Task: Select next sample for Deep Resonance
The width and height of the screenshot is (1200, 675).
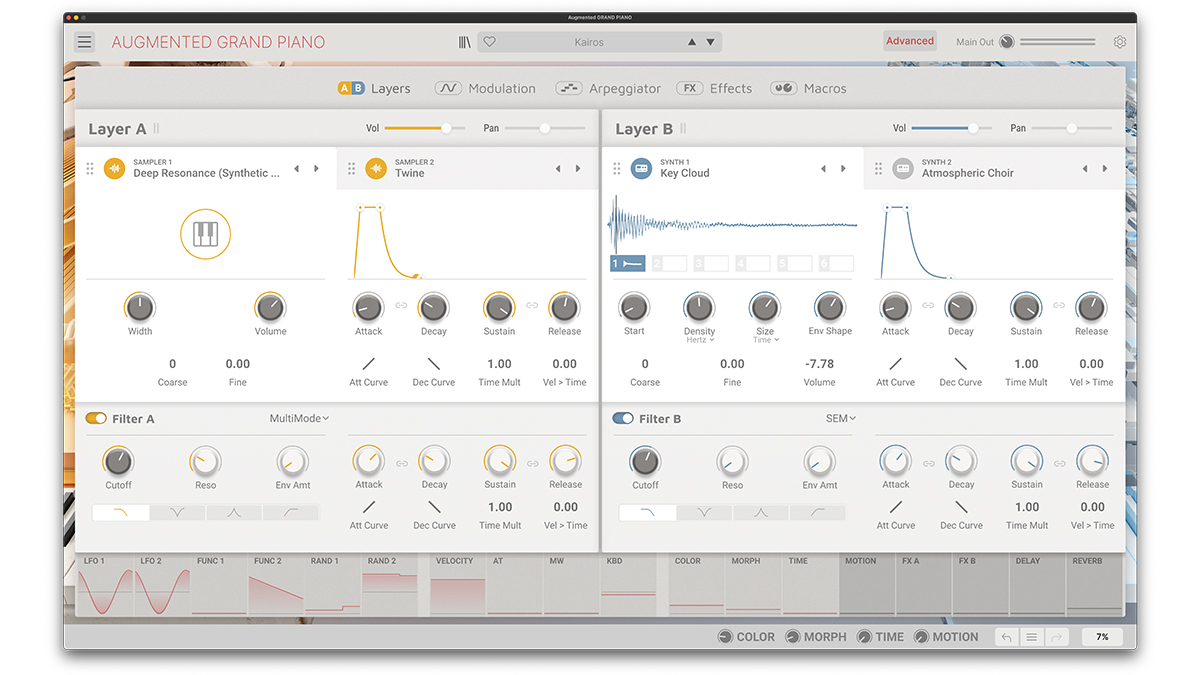Action: (317, 169)
